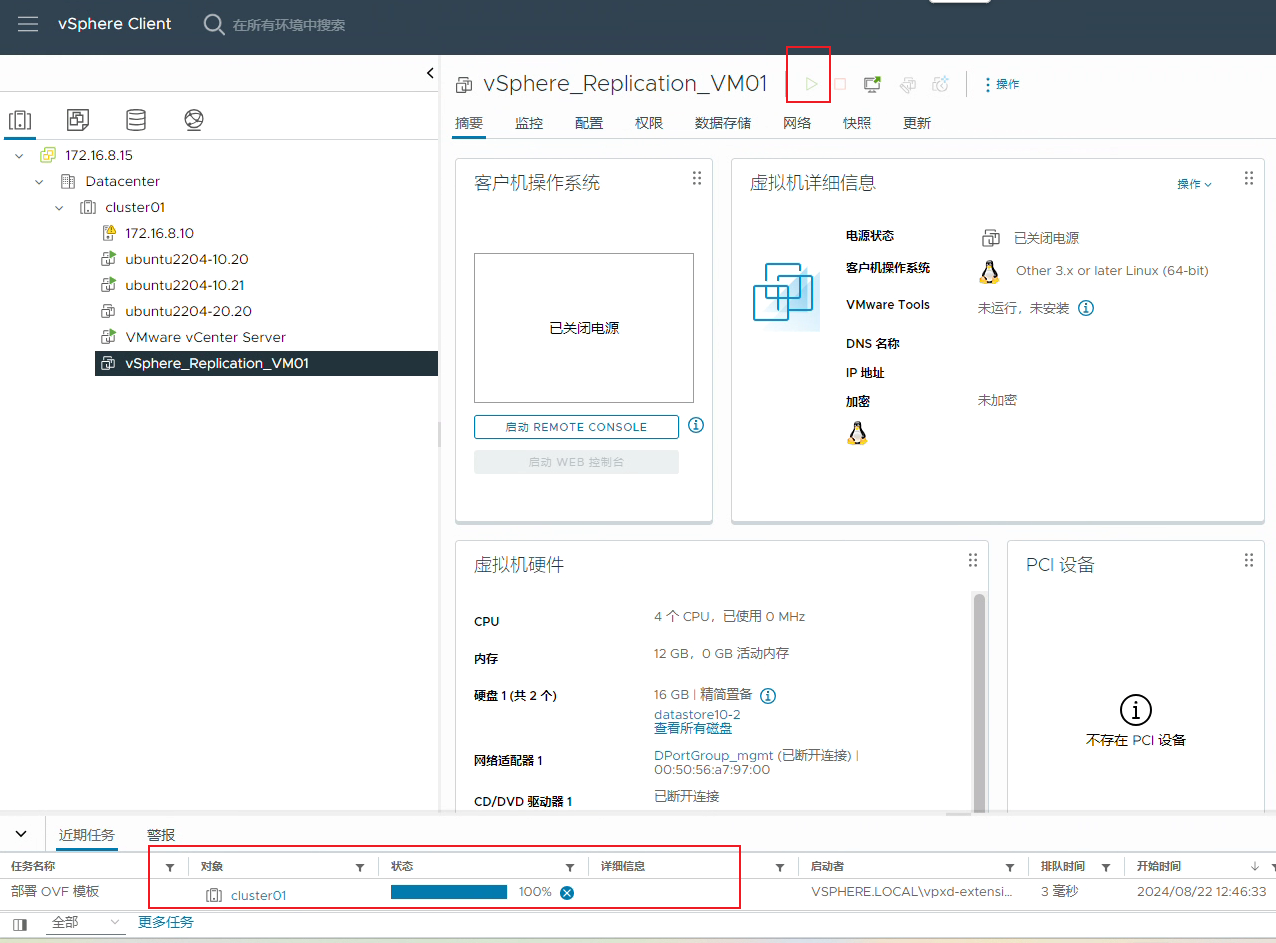Open the 权限 permissions tab
Image resolution: width=1276 pixels, height=943 pixels.
pos(649,123)
